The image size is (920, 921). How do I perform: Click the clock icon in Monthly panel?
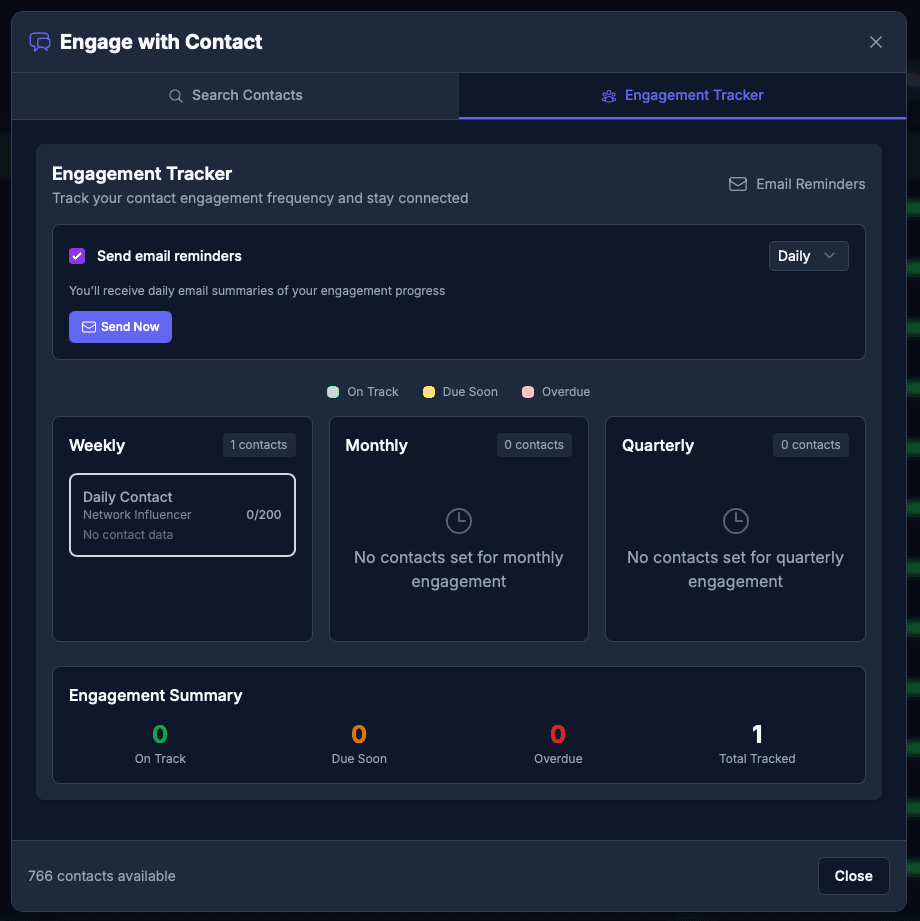click(459, 521)
